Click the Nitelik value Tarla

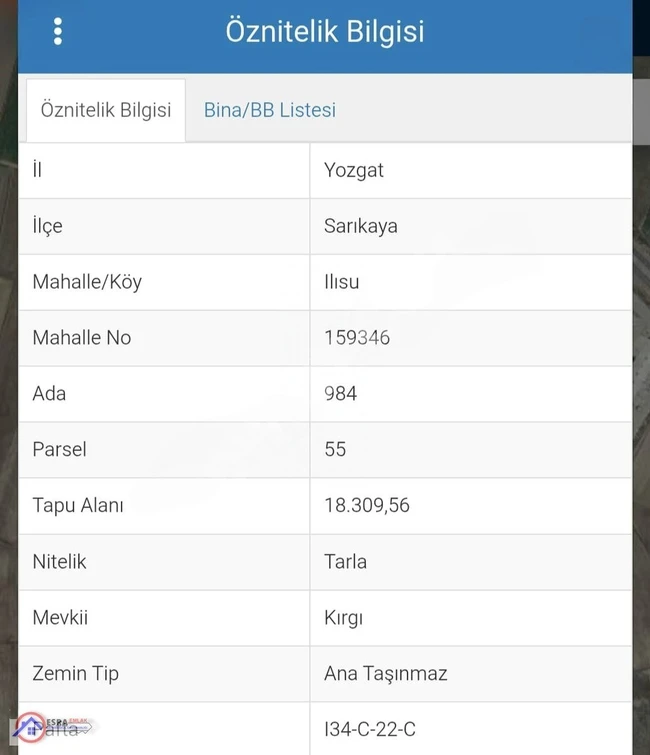pyautogui.click(x=345, y=562)
